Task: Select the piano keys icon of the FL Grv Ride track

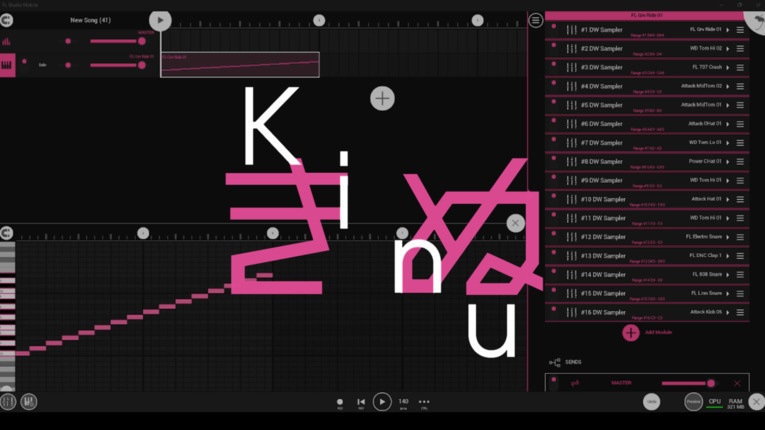Action: click(x=7, y=65)
